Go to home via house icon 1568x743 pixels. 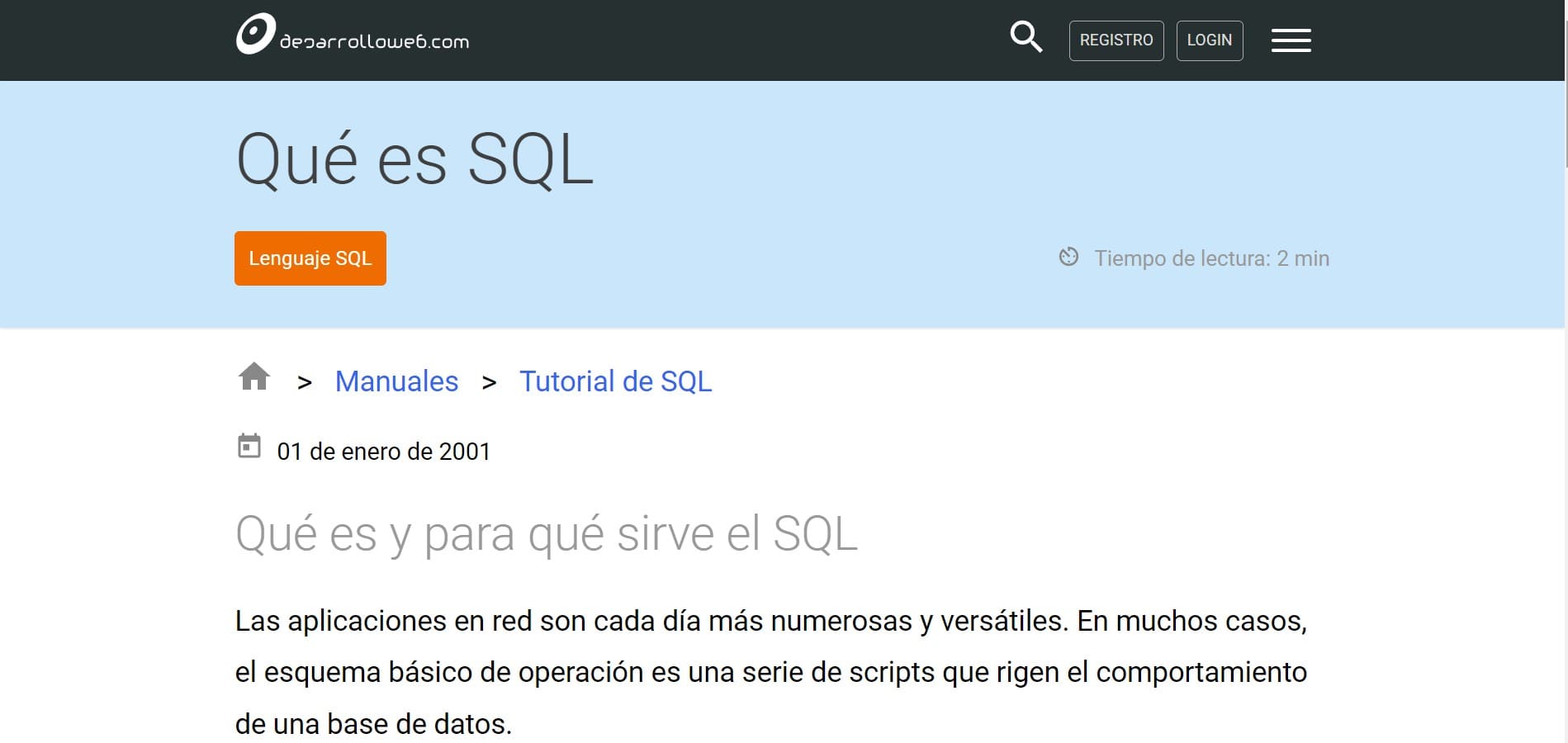point(254,376)
